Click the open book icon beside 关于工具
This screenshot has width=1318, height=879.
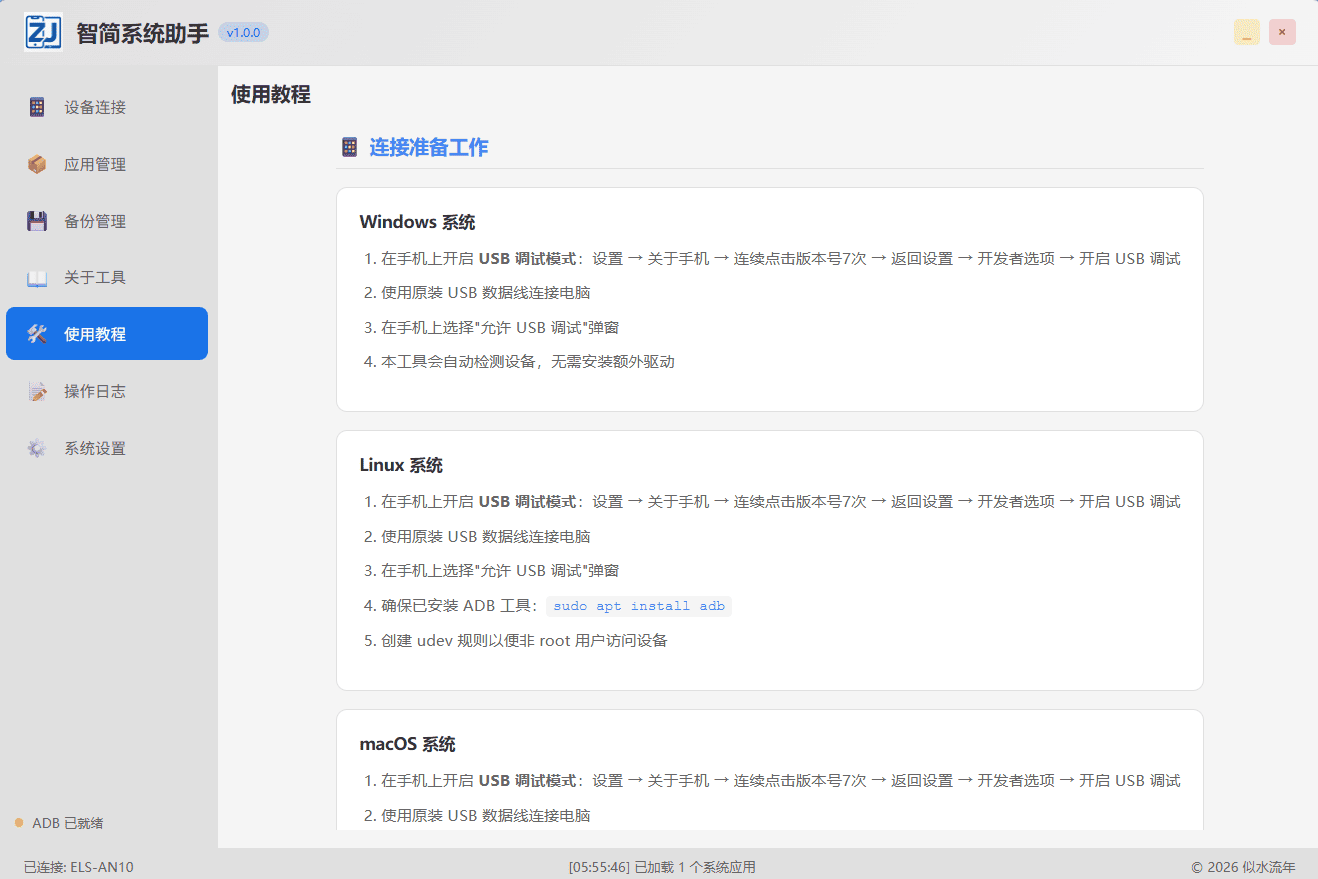[x=37, y=278]
